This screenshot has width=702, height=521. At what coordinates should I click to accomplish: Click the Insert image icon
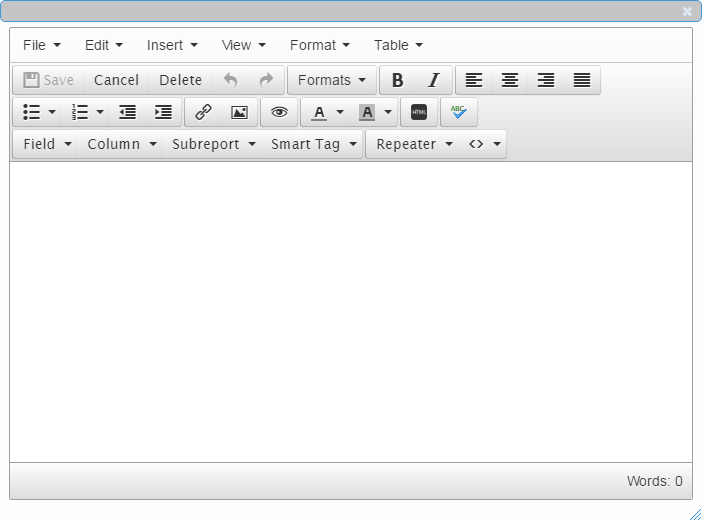click(x=239, y=112)
